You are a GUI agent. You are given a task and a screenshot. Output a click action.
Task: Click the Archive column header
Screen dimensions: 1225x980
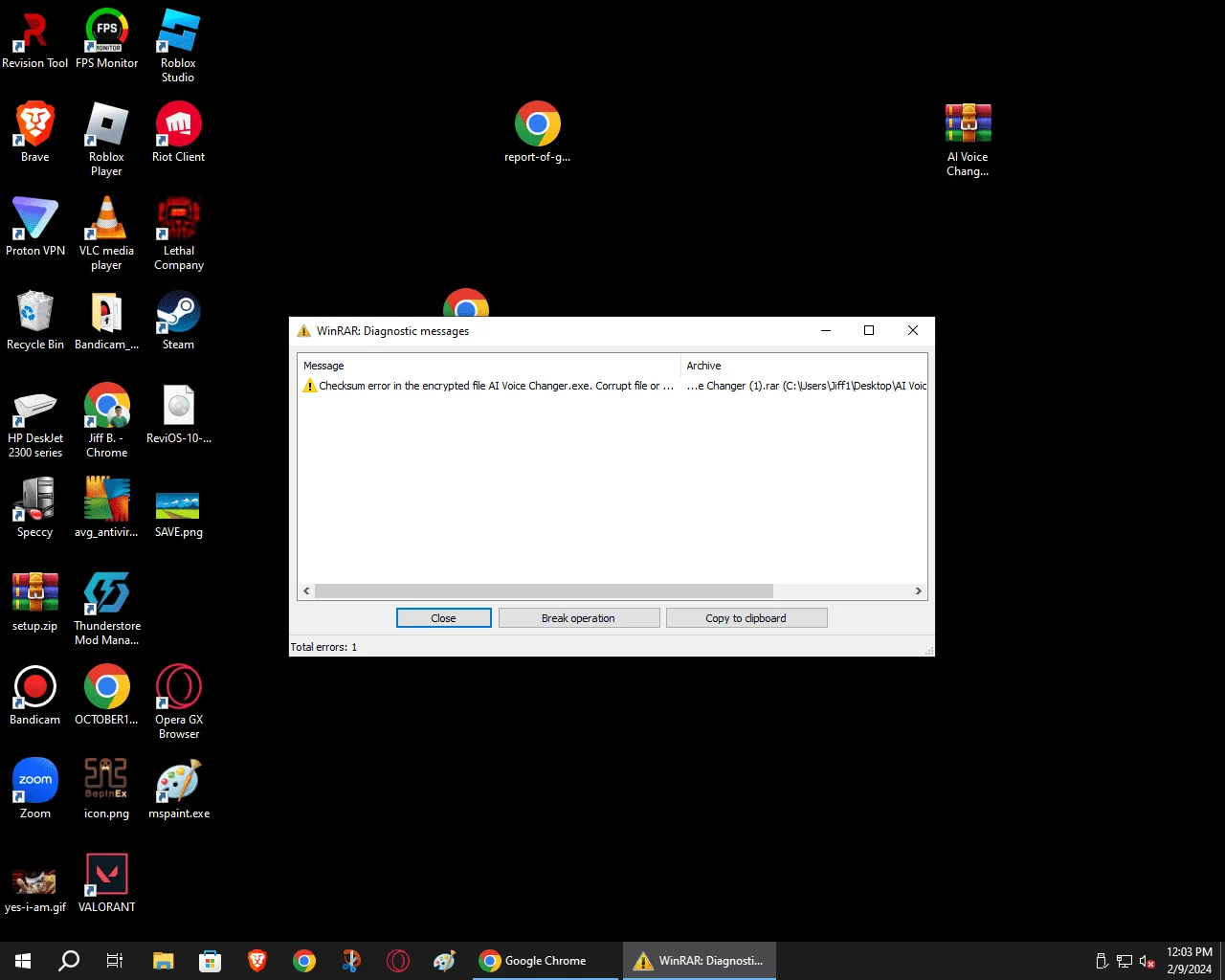(804, 366)
